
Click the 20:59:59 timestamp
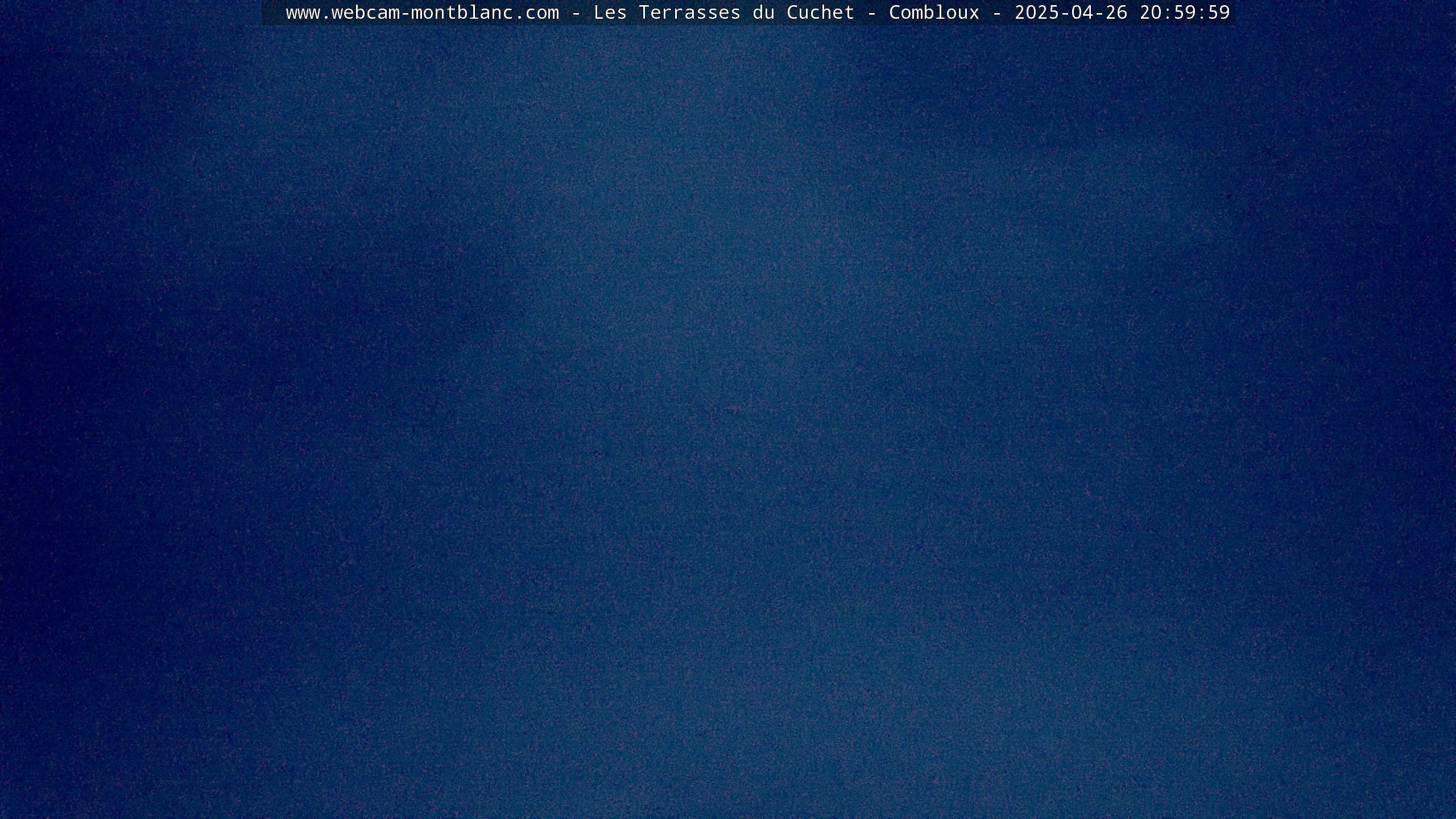click(x=1185, y=13)
